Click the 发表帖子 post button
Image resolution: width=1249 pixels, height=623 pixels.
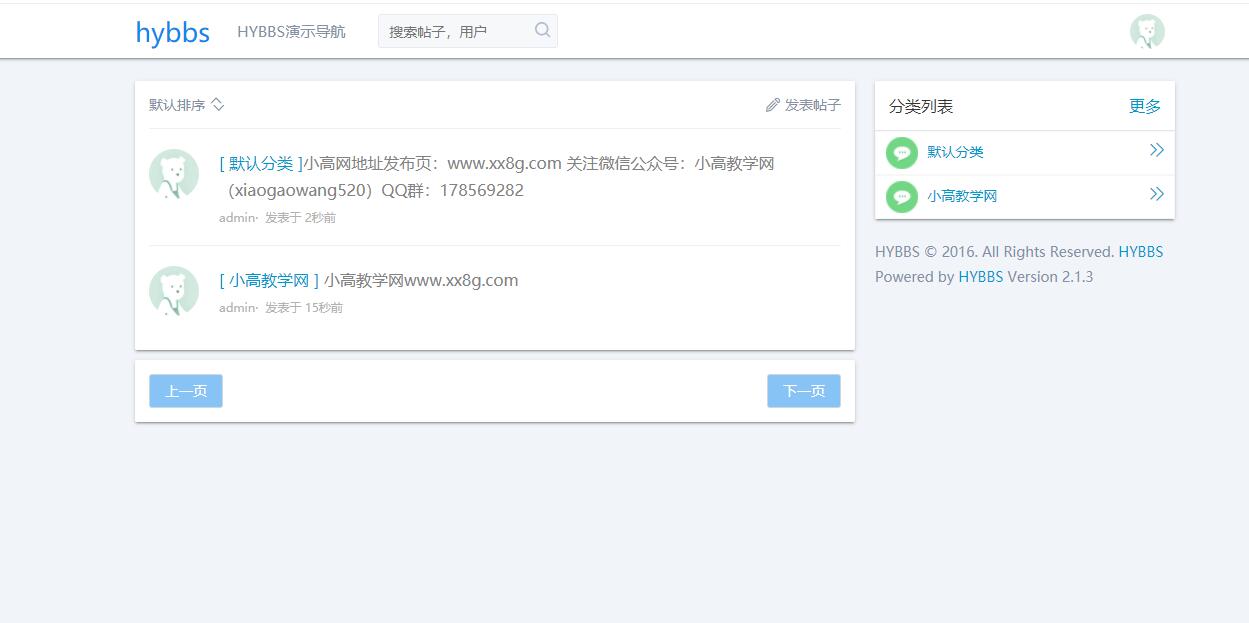pyautogui.click(x=803, y=105)
